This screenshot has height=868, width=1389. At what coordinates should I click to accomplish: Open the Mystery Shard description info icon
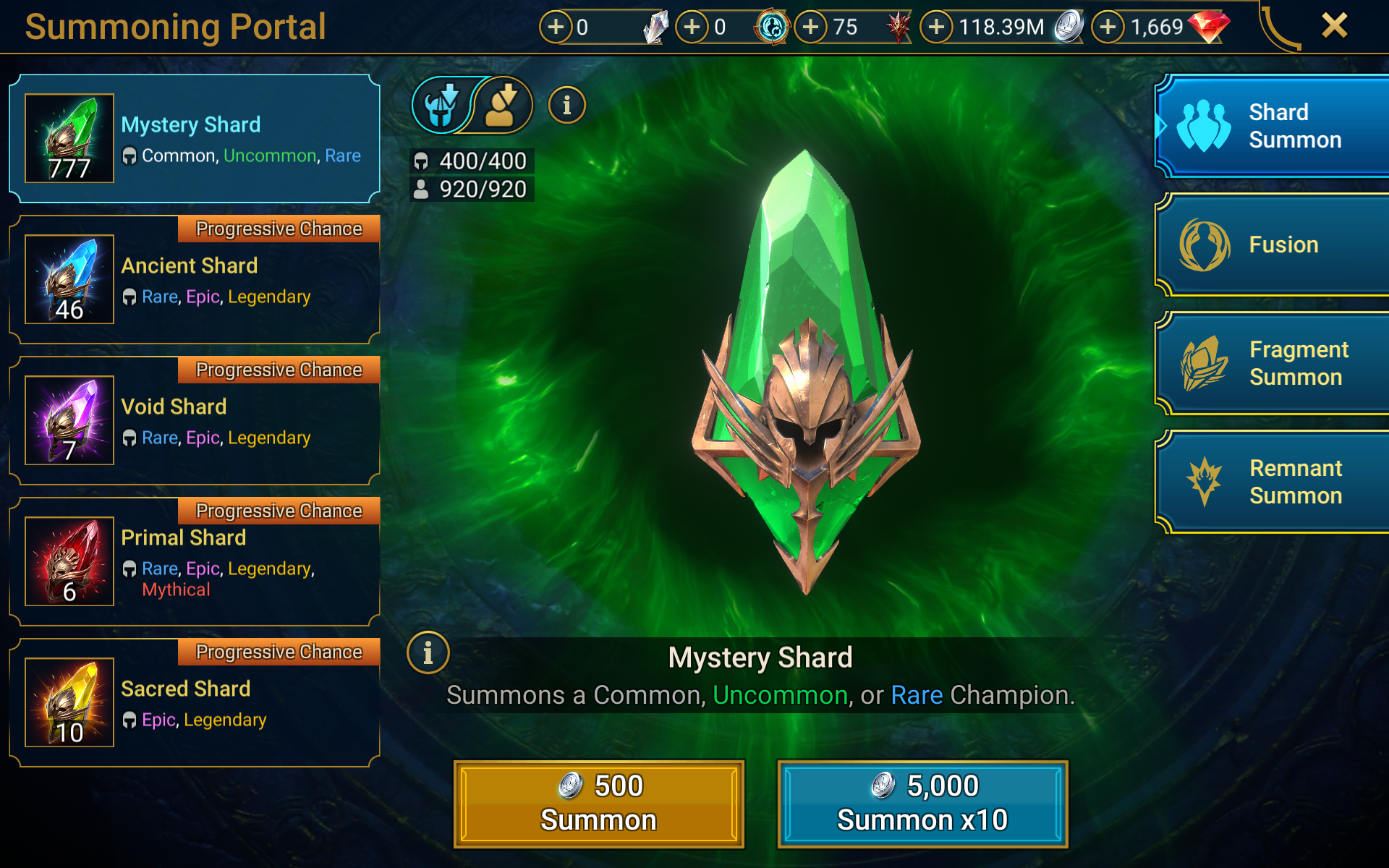click(428, 652)
